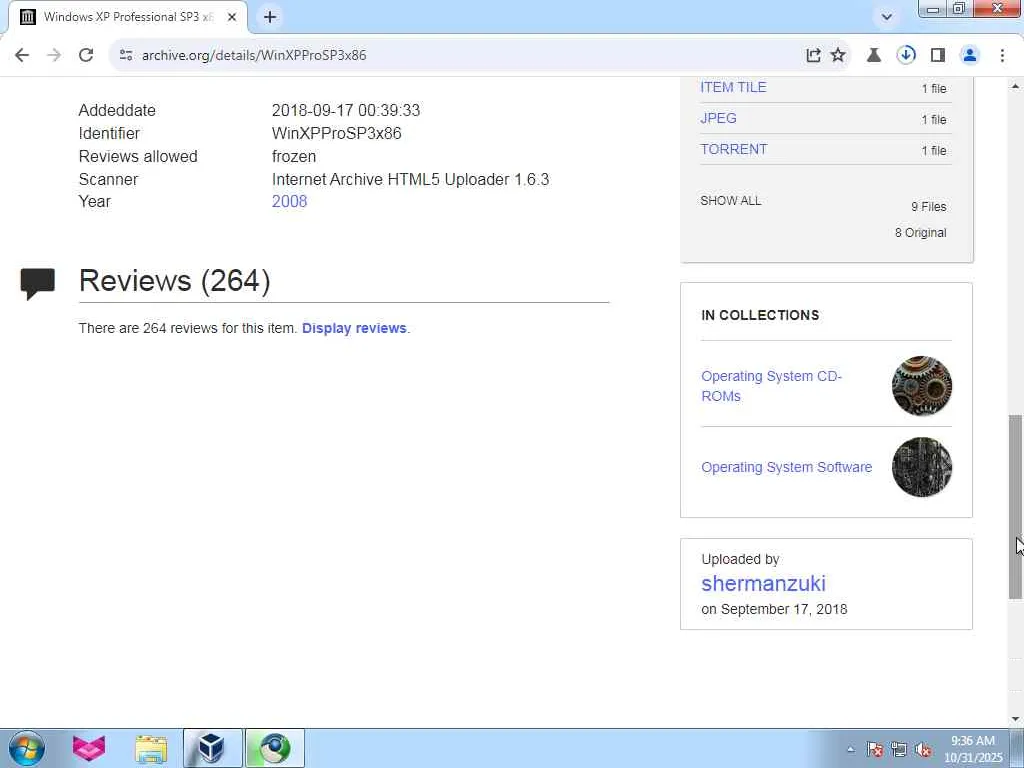Select the identifier text WinXPProSP3x86

(x=336, y=133)
